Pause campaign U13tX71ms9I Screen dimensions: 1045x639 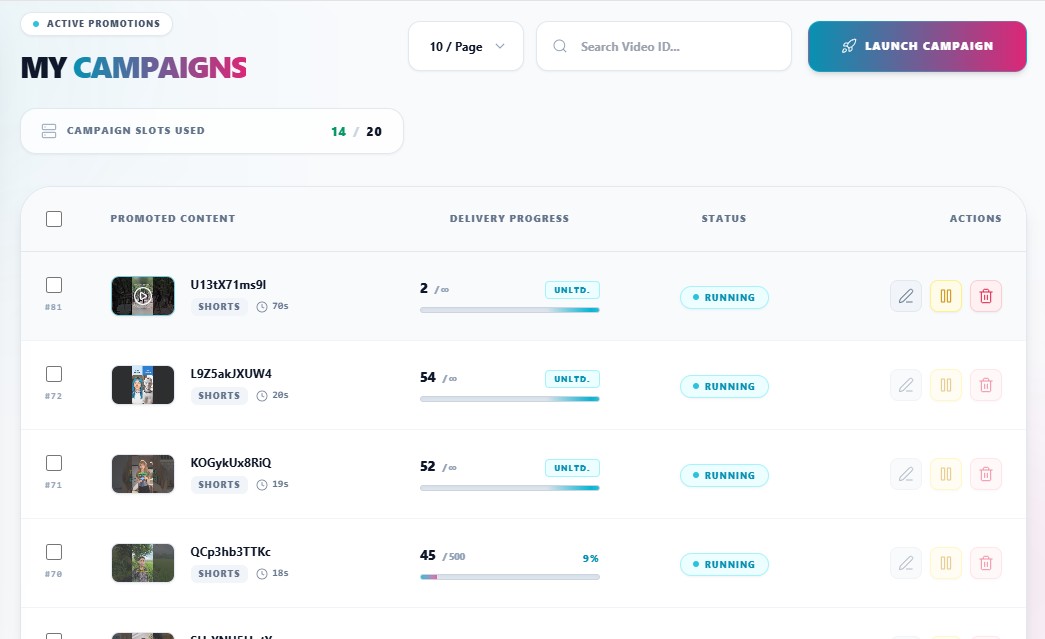click(946, 296)
